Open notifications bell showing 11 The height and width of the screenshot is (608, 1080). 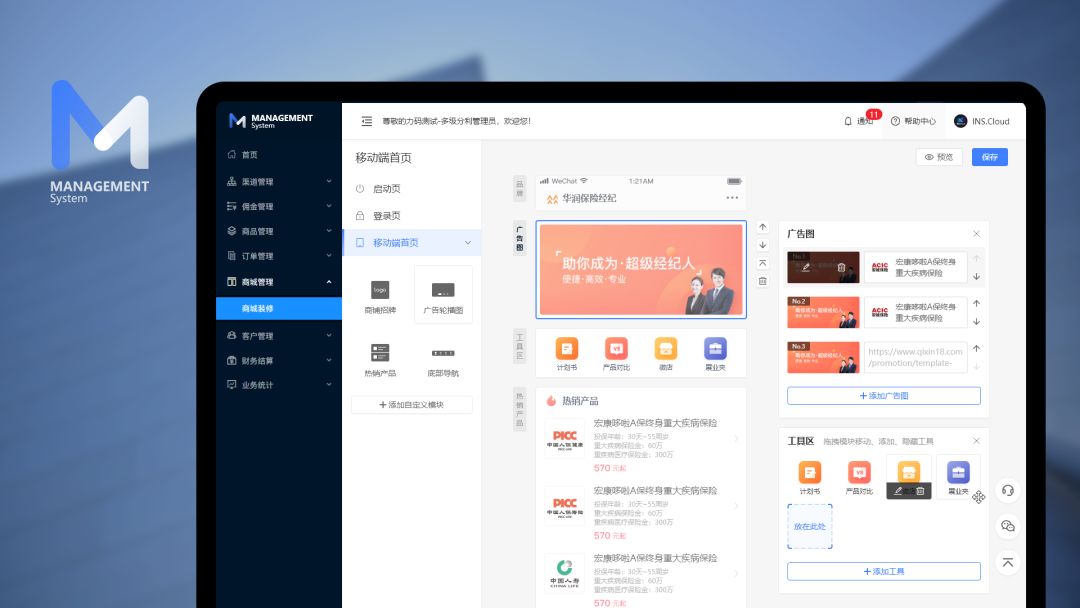click(x=860, y=120)
